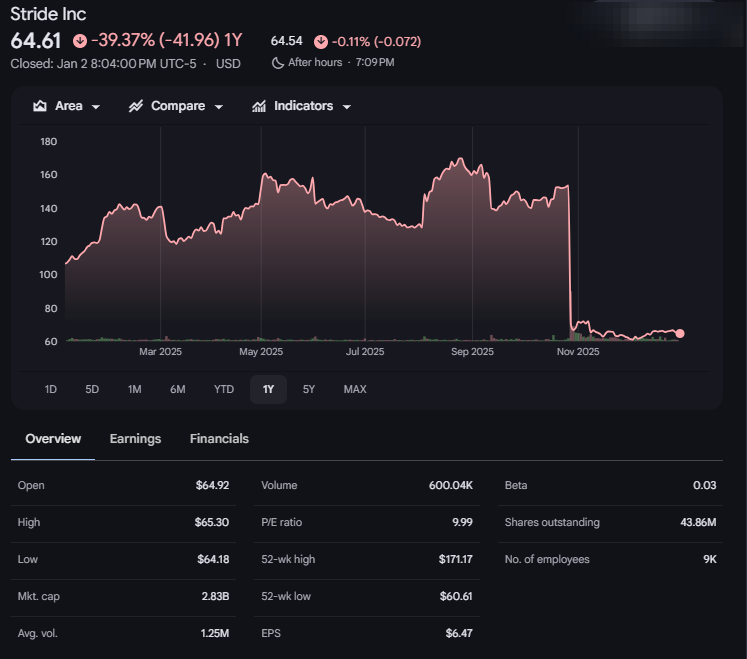Select the MAX time range
The height and width of the screenshot is (659, 747).
[x=355, y=389]
